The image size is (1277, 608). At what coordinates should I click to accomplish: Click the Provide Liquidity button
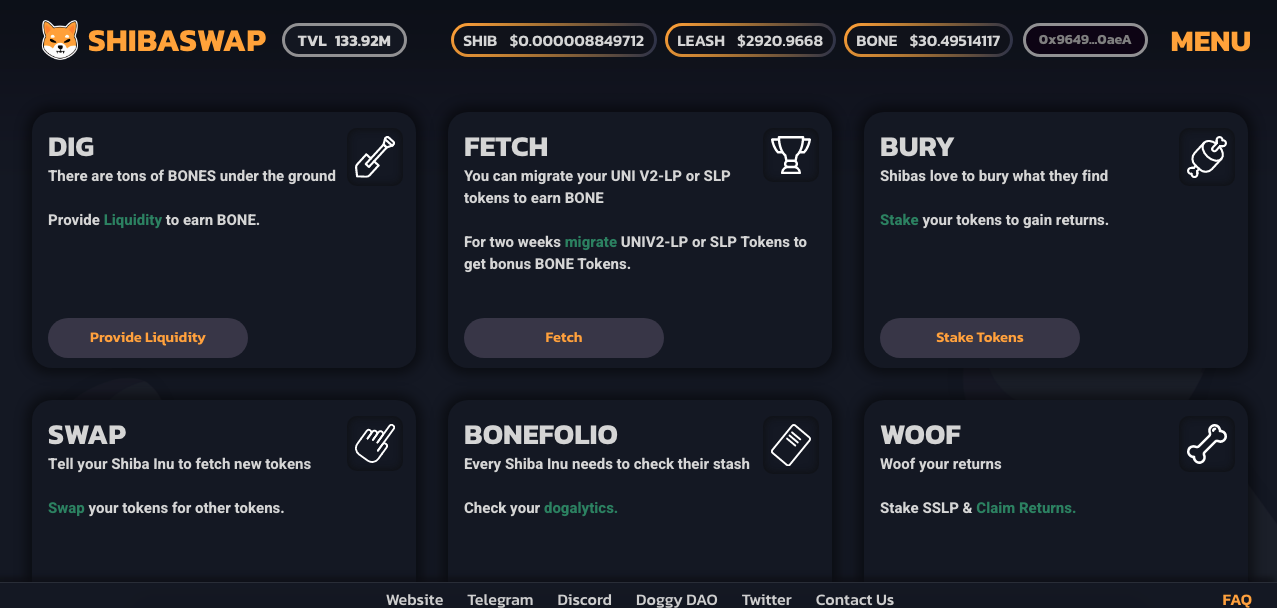pyautogui.click(x=148, y=338)
